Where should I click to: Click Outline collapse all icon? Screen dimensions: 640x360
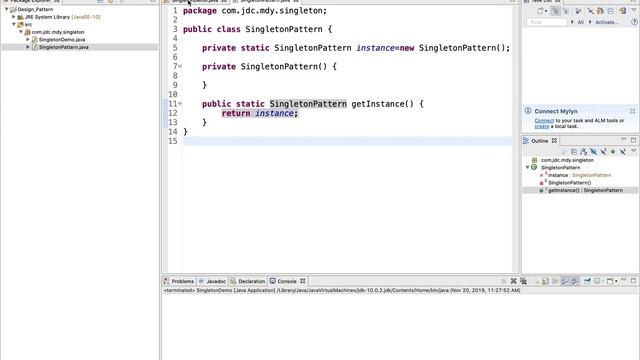coord(574,151)
